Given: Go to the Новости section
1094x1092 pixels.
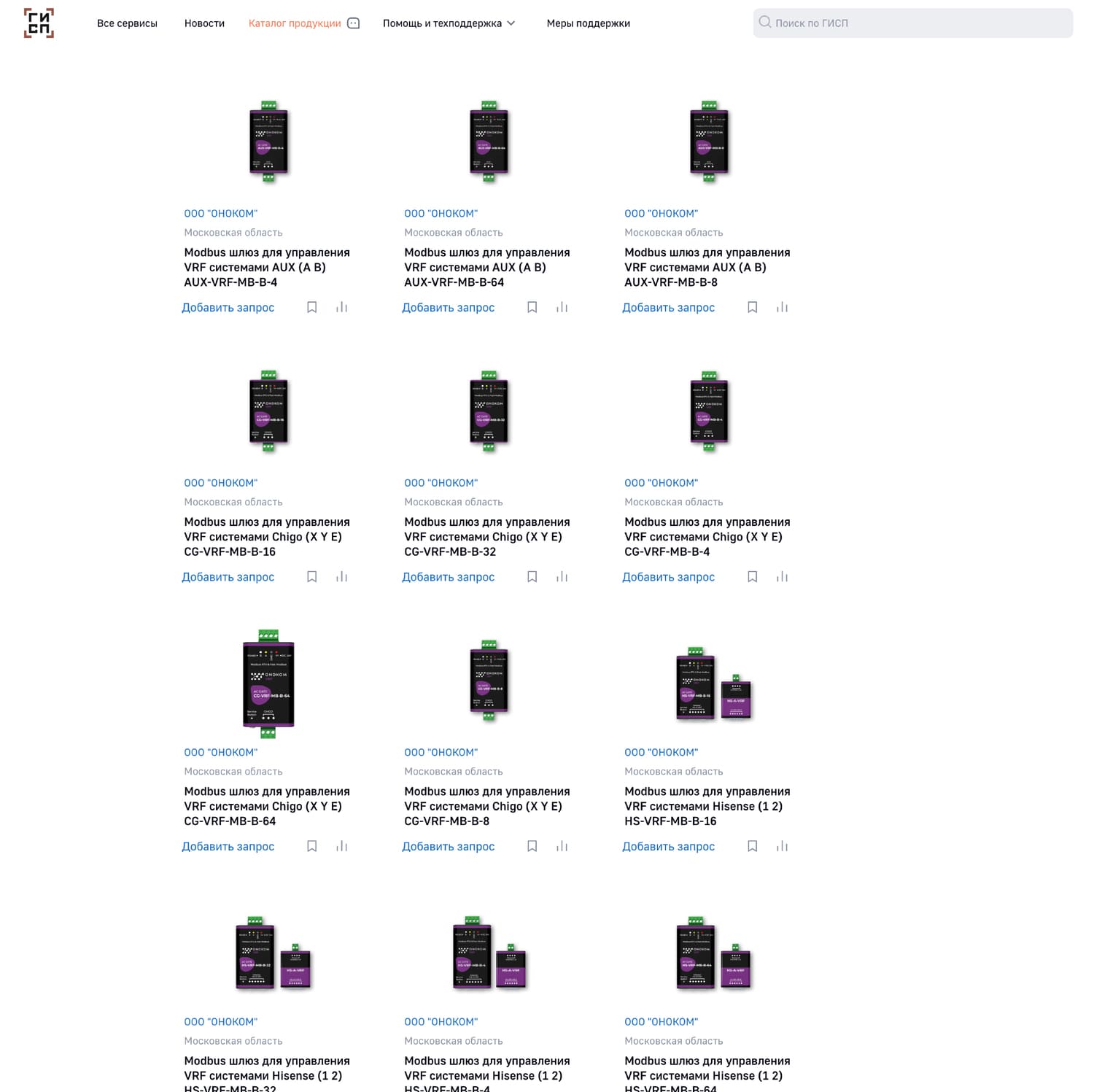Looking at the screenshot, I should 204,23.
